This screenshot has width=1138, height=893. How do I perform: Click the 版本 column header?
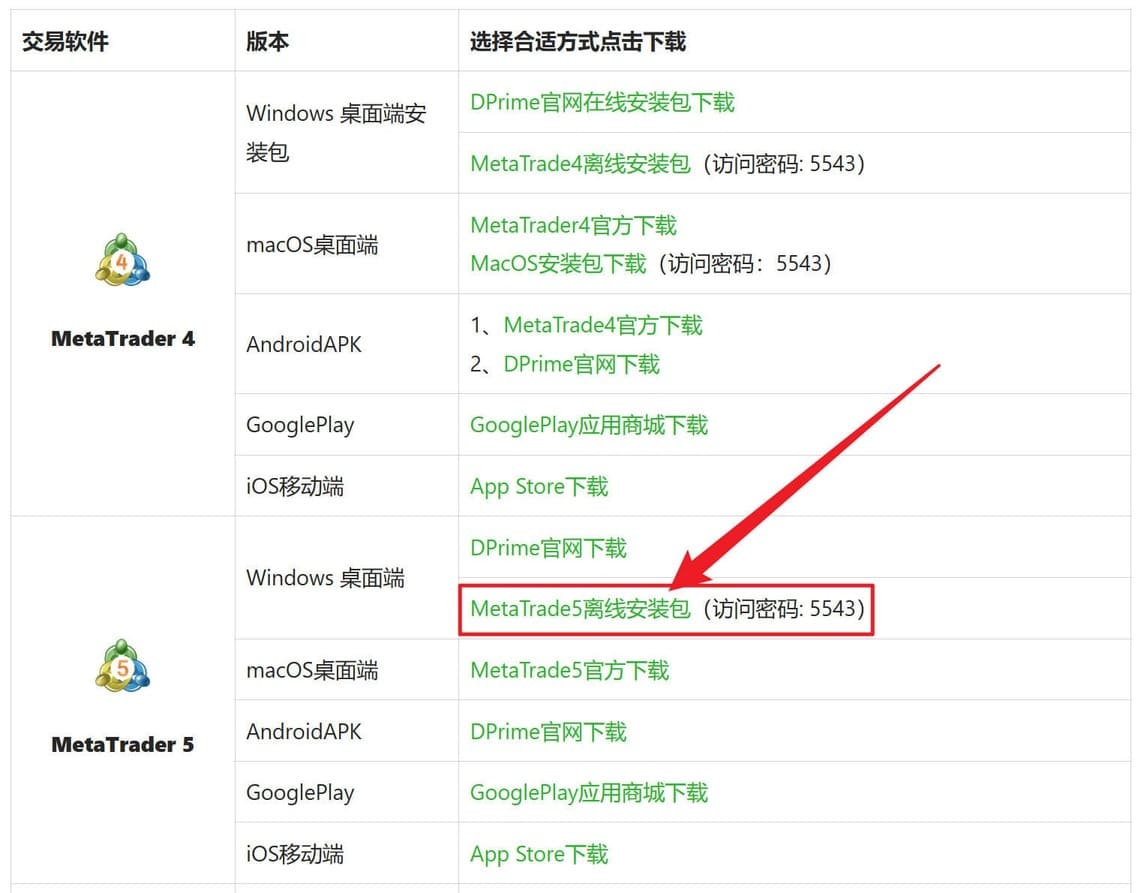[267, 41]
